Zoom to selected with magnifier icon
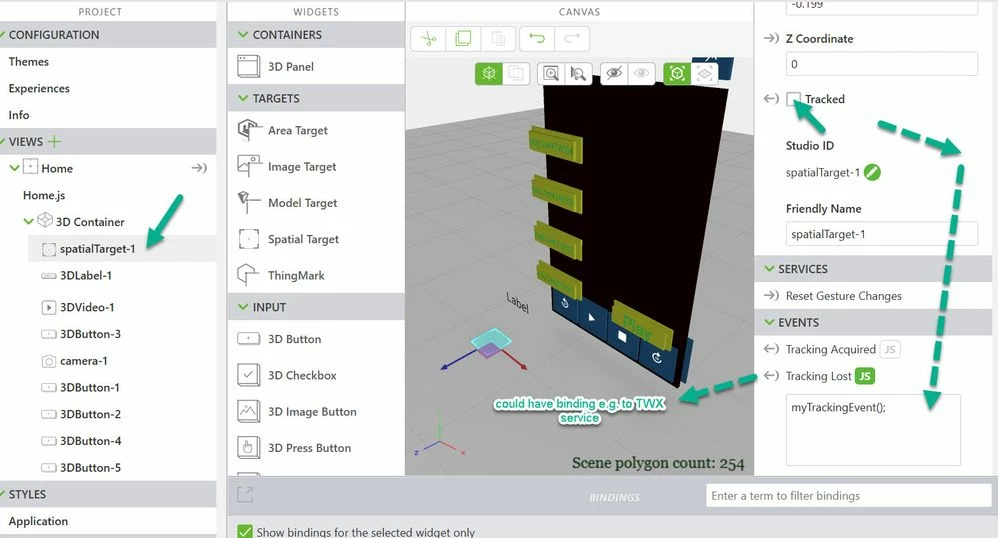 [x=578, y=74]
